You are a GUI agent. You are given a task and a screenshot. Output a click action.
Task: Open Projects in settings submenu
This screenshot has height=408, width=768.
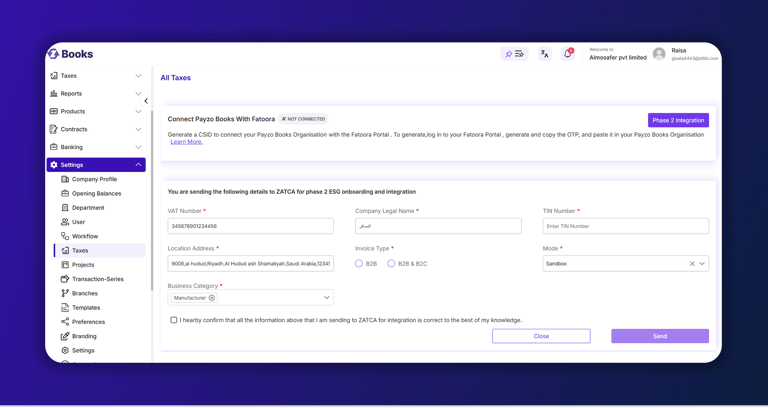[83, 265]
